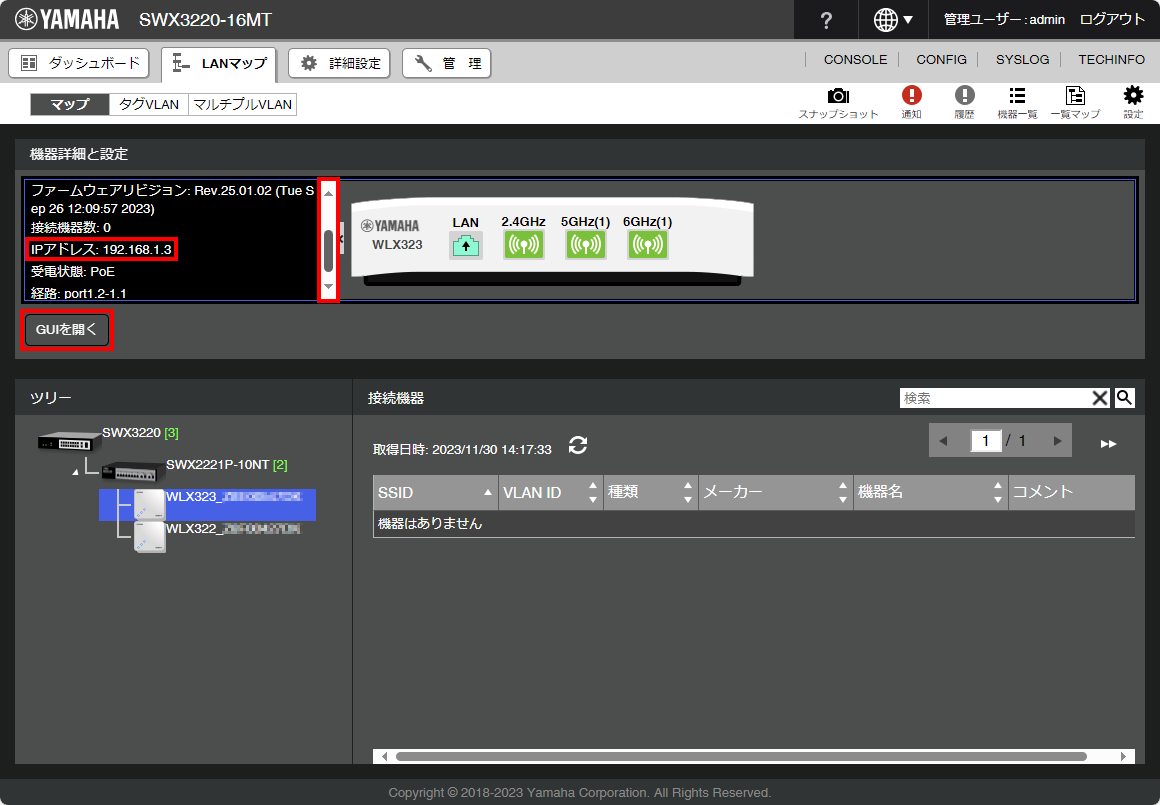Click the help question mark icon

pyautogui.click(x=826, y=20)
